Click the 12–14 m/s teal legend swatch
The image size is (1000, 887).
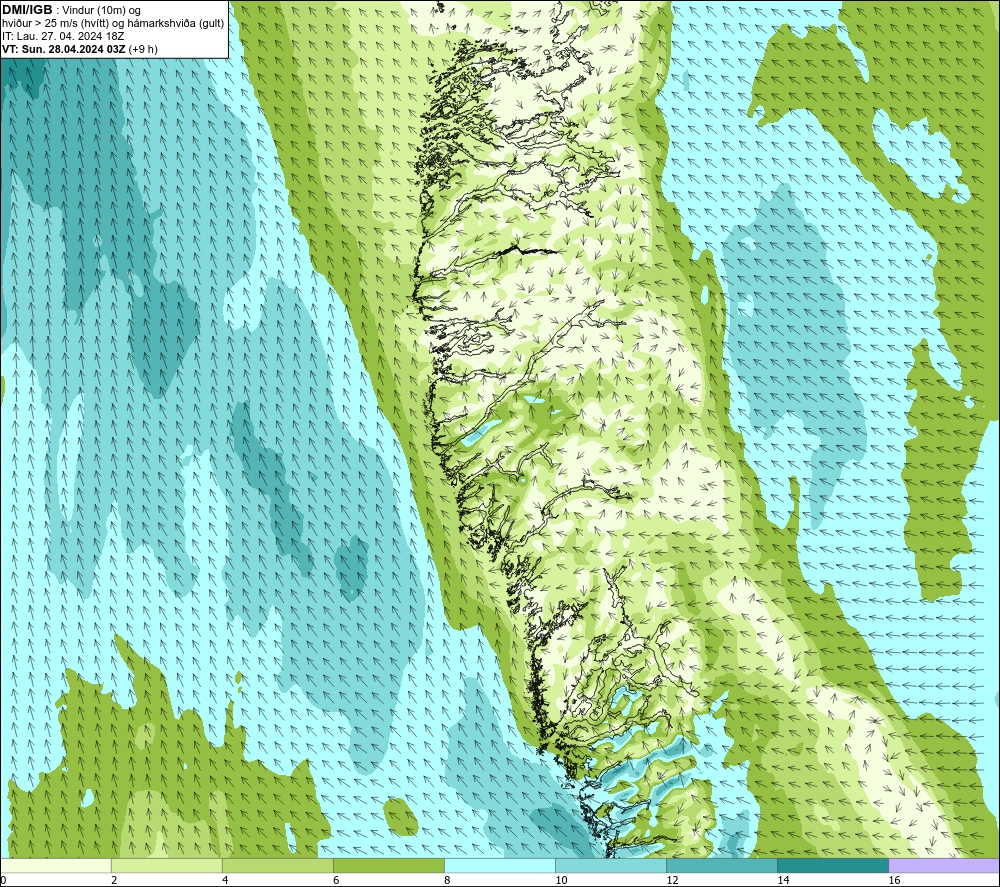pyautogui.click(x=721, y=865)
